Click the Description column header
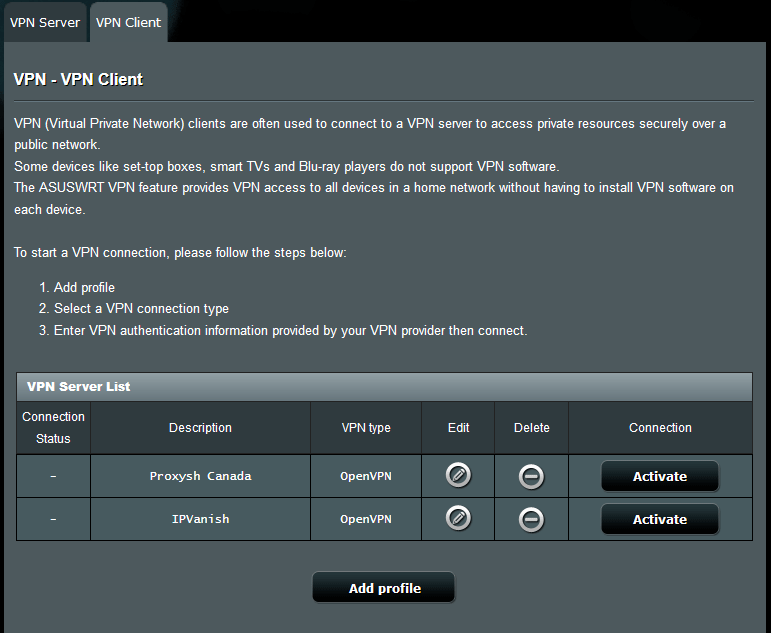This screenshot has width=771, height=633. coord(200,427)
